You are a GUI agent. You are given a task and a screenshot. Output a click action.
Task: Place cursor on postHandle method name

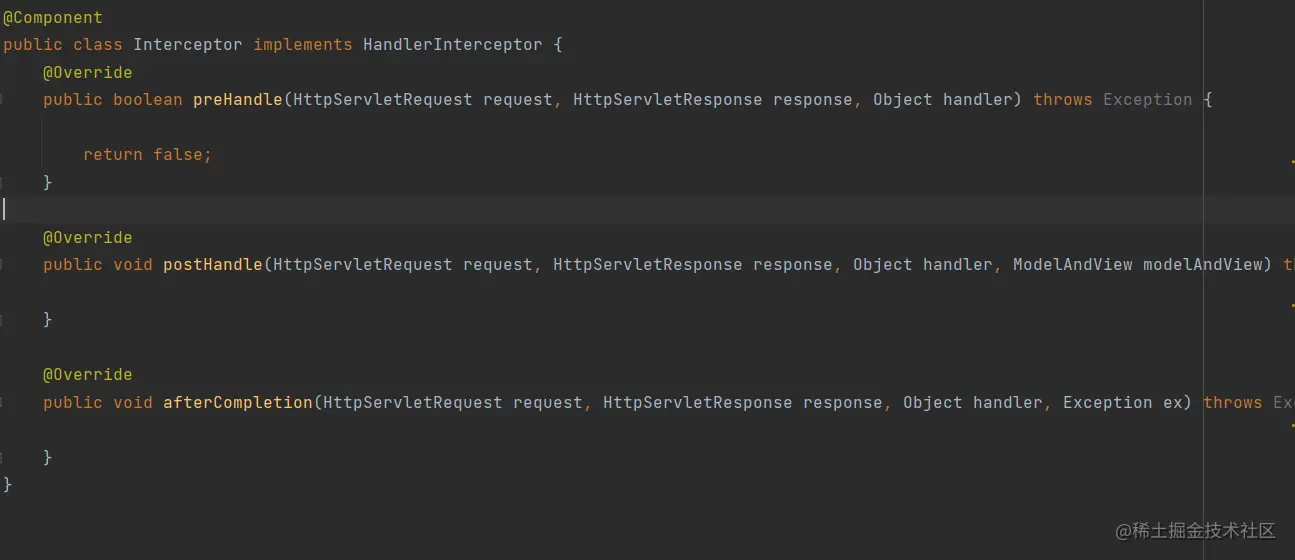pyautogui.click(x=212, y=265)
